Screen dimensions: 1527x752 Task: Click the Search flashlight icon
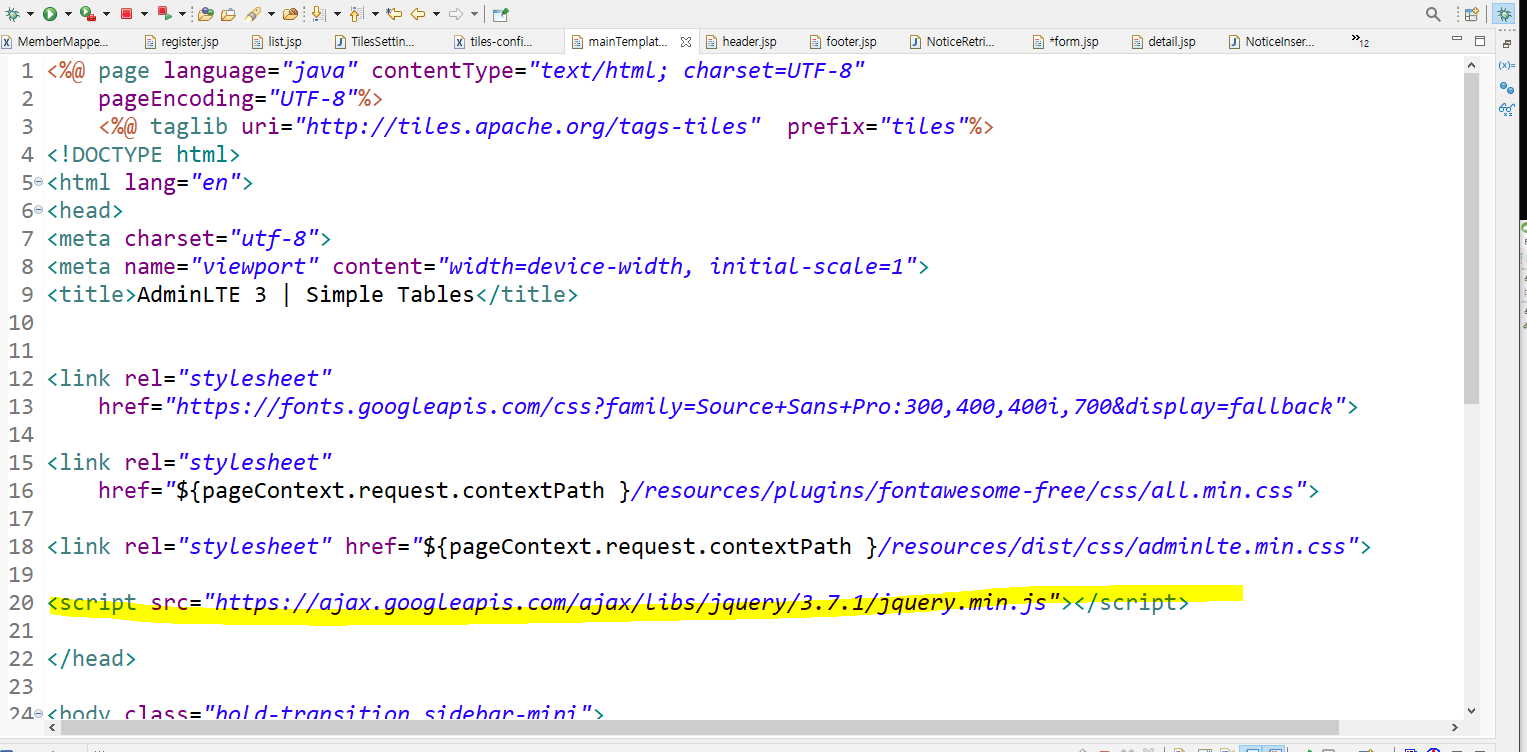[x=252, y=14]
